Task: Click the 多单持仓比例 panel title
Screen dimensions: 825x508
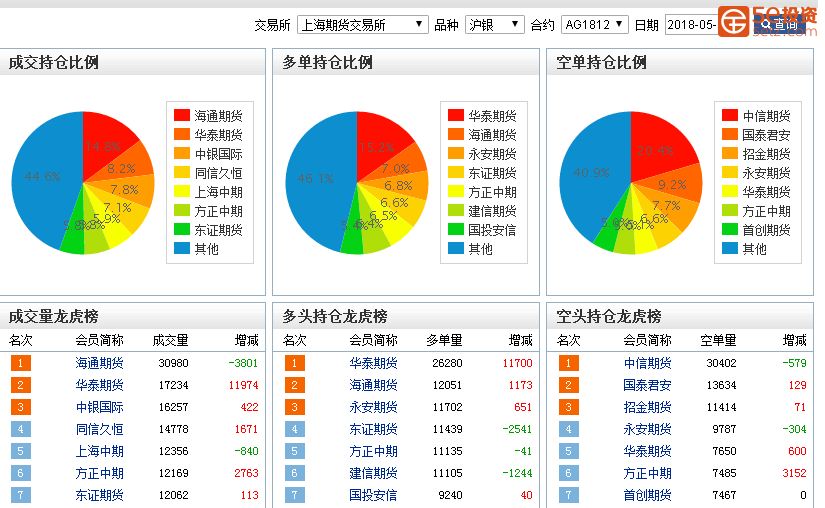Action: (328, 63)
